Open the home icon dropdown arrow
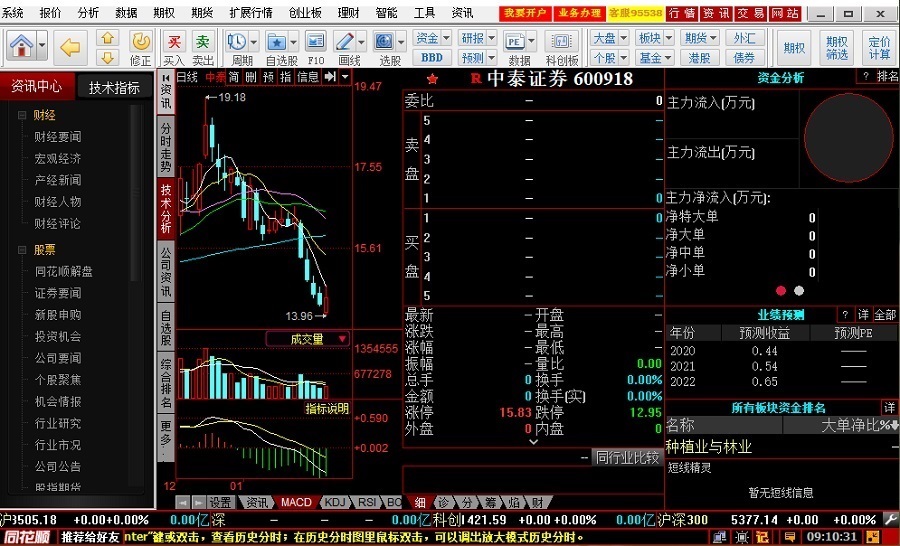 tap(42, 44)
